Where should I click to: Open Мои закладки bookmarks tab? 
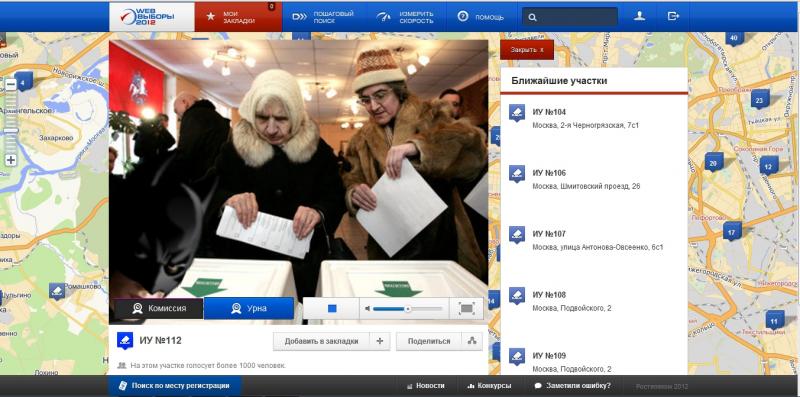pos(238,17)
